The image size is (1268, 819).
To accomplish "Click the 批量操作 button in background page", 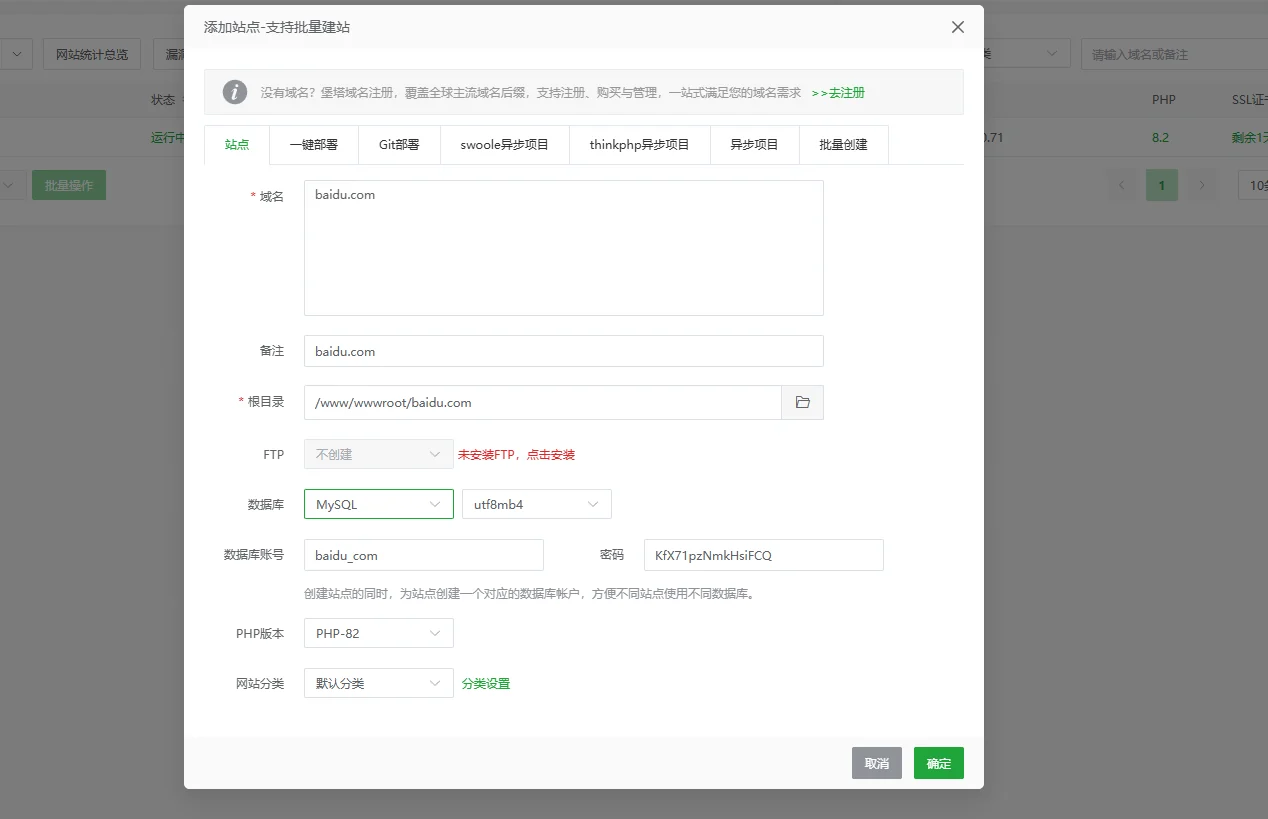I will tap(69, 185).
